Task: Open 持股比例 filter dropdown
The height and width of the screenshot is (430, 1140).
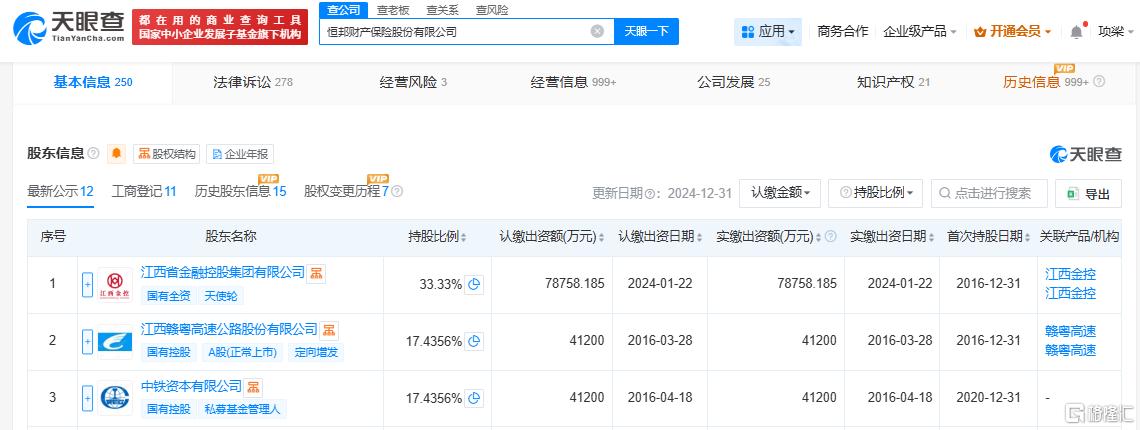Action: (875, 193)
